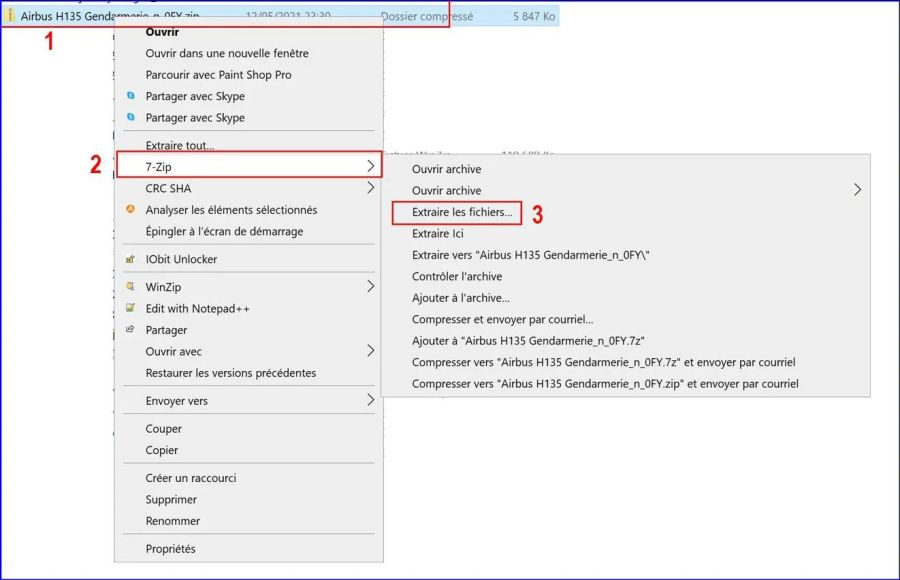The width and height of the screenshot is (900, 580).
Task: Choose Parcourir avec Paint Shop Pro
Action: (218, 75)
